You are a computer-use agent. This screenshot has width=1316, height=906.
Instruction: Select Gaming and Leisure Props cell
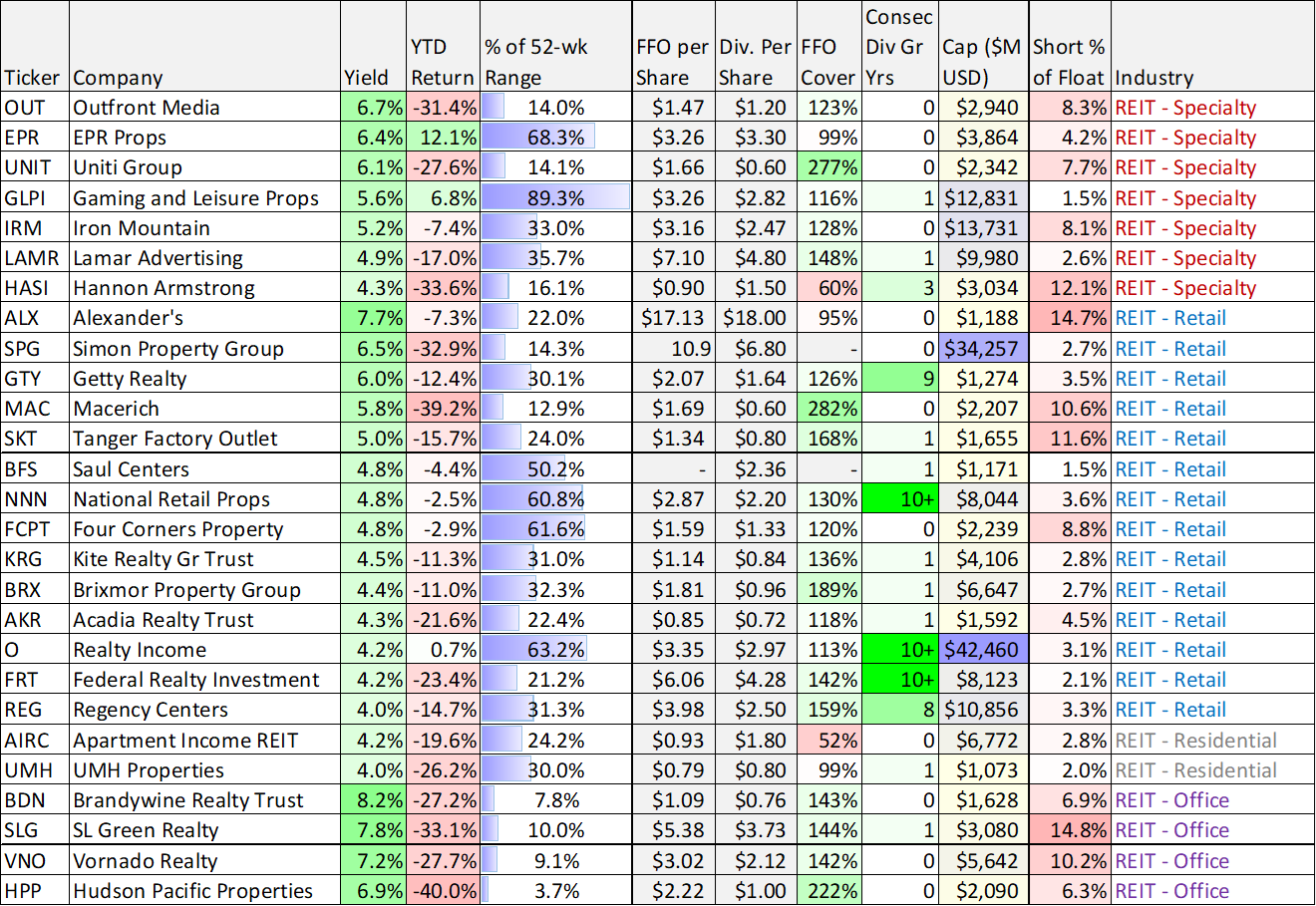204,198
